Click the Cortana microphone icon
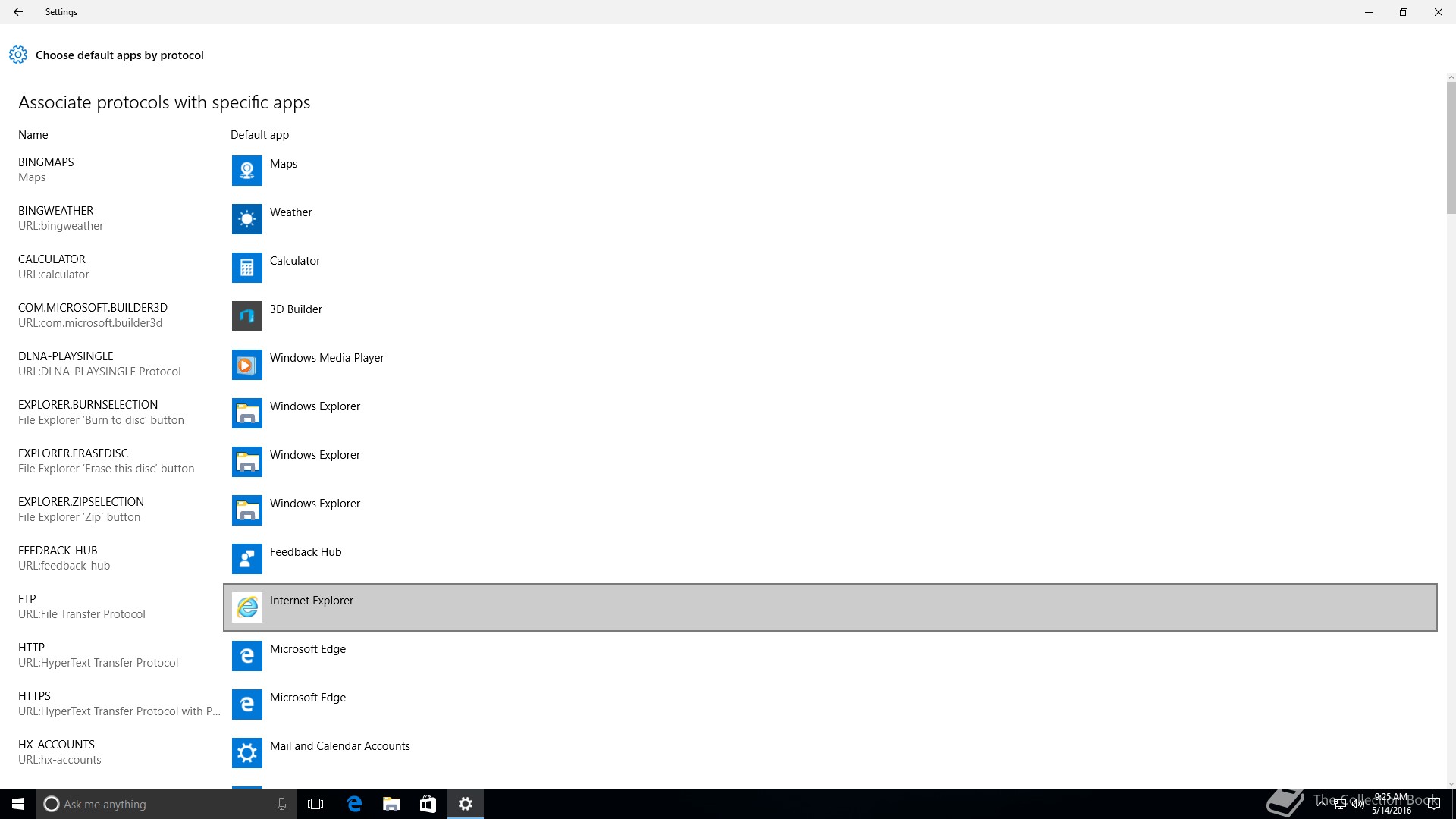 click(x=281, y=804)
